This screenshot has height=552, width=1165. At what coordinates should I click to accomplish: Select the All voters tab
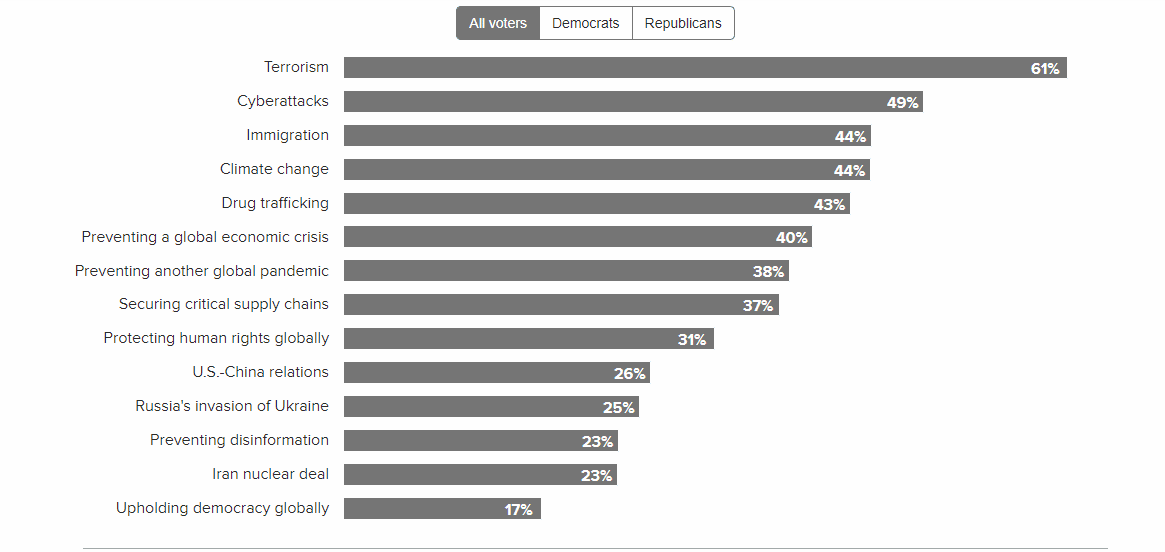[498, 23]
